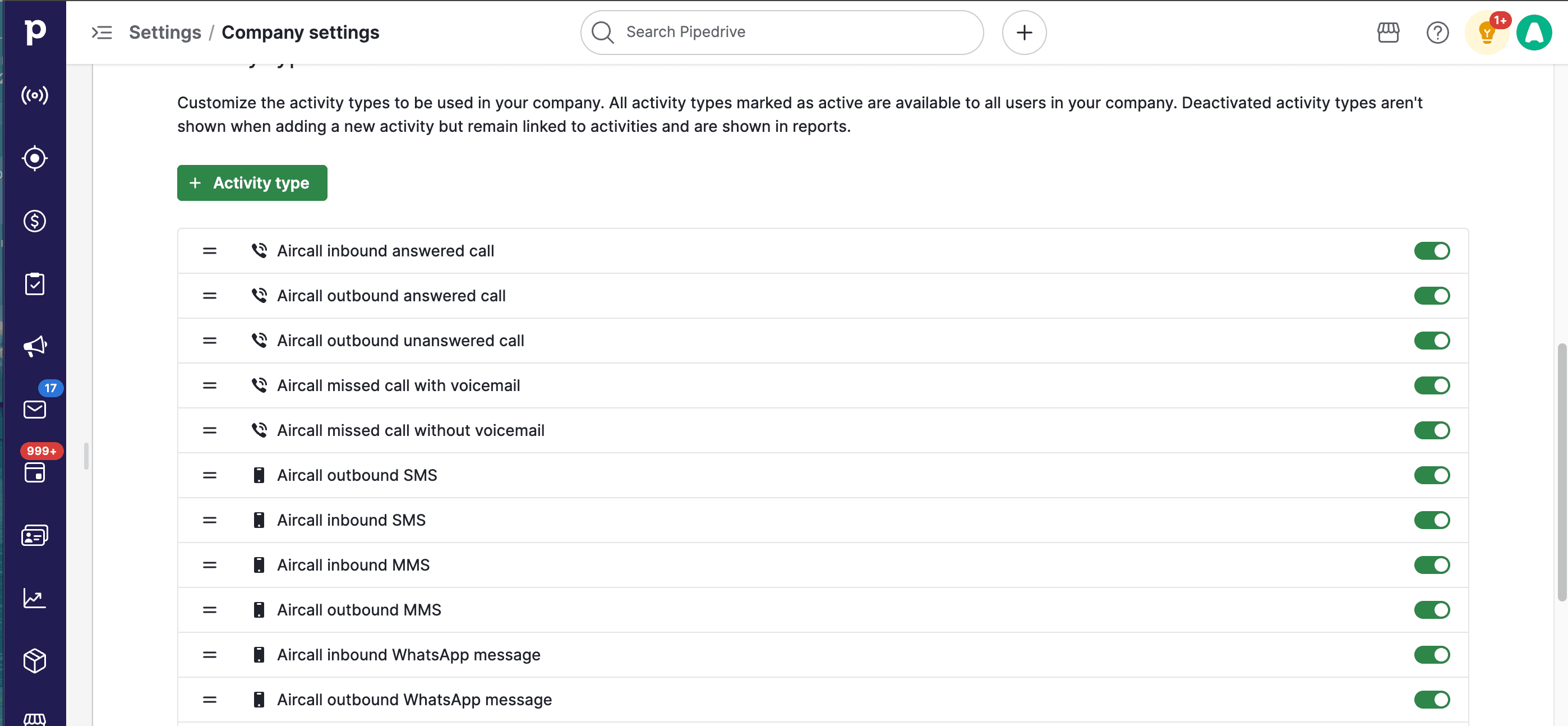This screenshot has width=1568, height=726.
Task: Disable Aircall inbound answered call toggle
Action: pos(1431,251)
